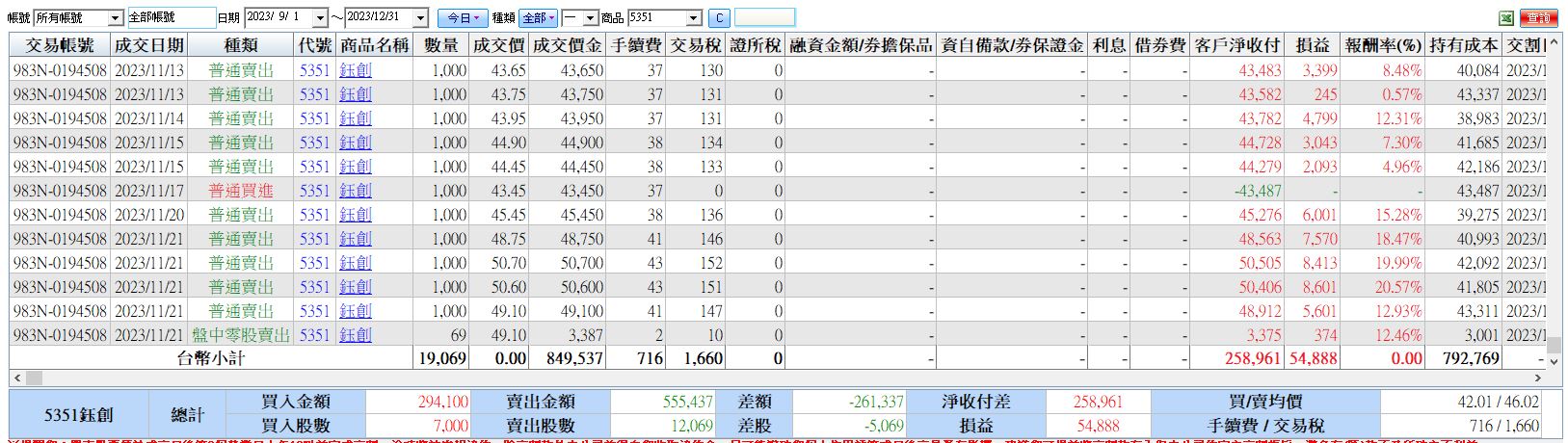Click the return rate value 20.57%

[x=1397, y=287]
